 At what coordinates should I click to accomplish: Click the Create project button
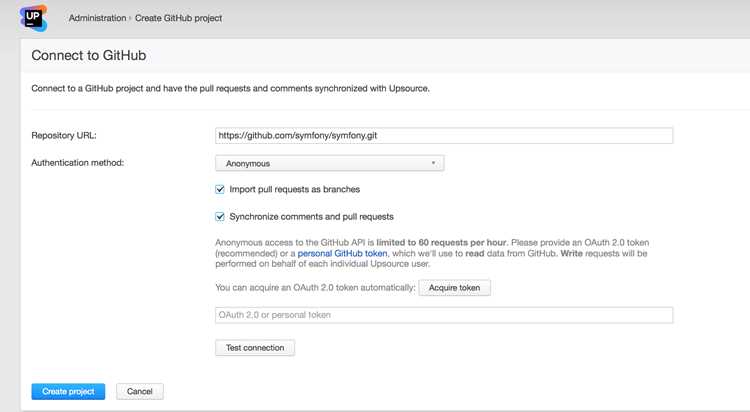click(68, 391)
